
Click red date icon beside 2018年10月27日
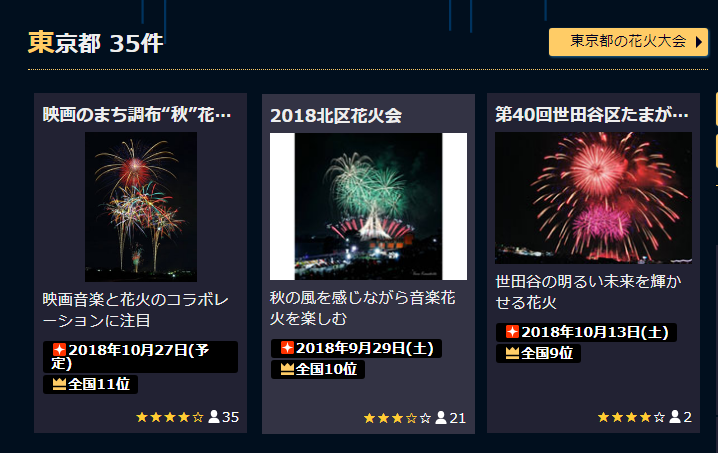click(x=59, y=350)
